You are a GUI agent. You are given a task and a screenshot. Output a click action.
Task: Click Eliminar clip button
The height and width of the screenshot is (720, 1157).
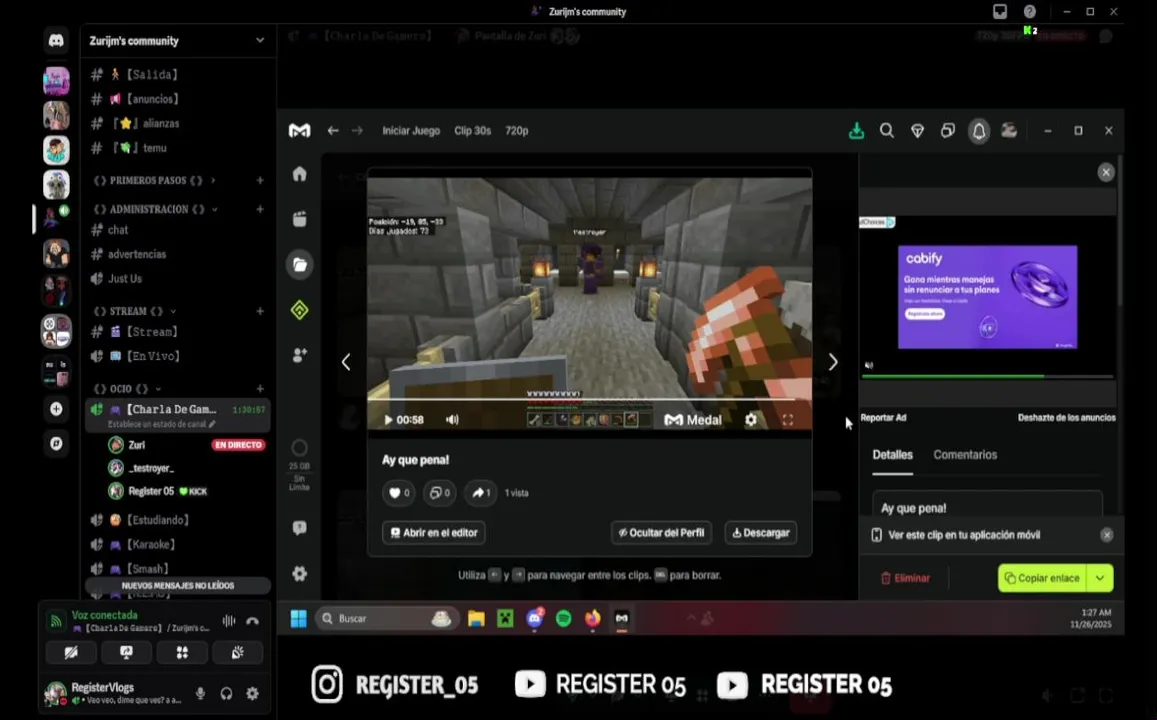click(905, 578)
